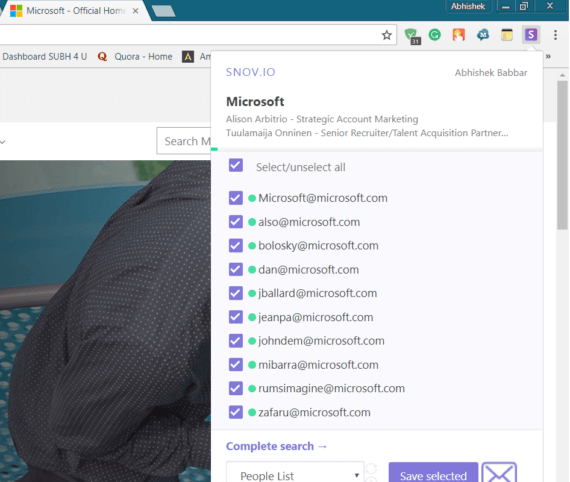Click the jeanpa@microsoft.com email text
Screen dimensions: 570x482
coord(316,317)
